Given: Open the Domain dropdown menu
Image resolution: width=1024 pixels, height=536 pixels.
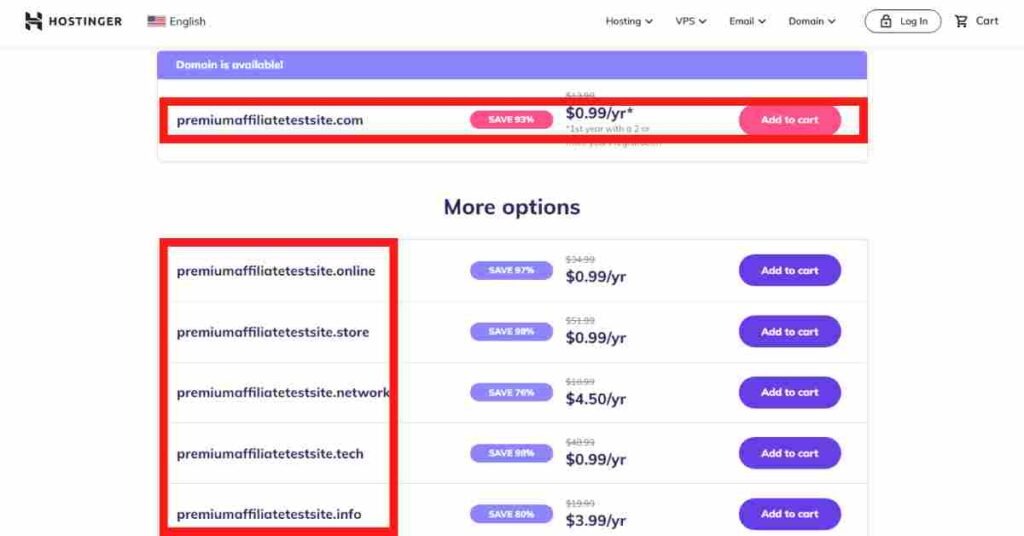Looking at the screenshot, I should tap(812, 22).
